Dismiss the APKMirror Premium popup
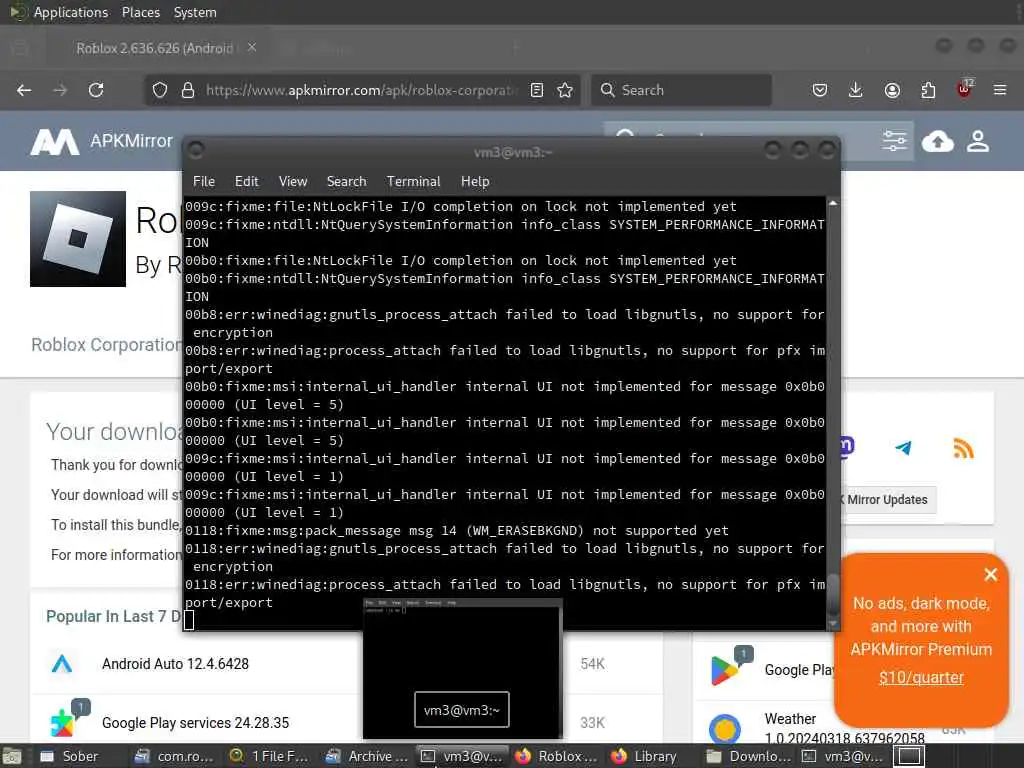This screenshot has height=768, width=1024. pyautogui.click(x=991, y=574)
